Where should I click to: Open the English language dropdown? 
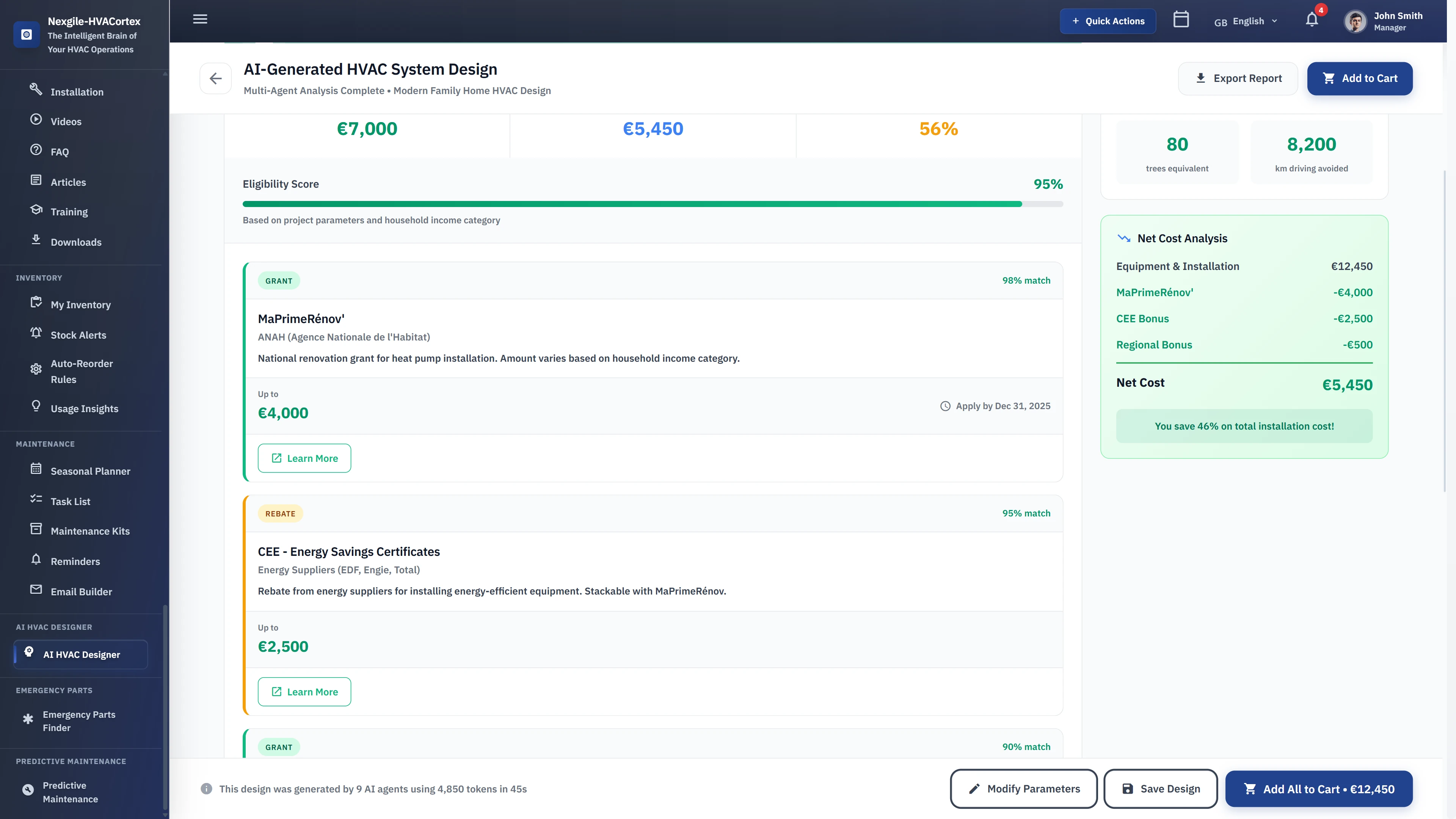(x=1246, y=22)
